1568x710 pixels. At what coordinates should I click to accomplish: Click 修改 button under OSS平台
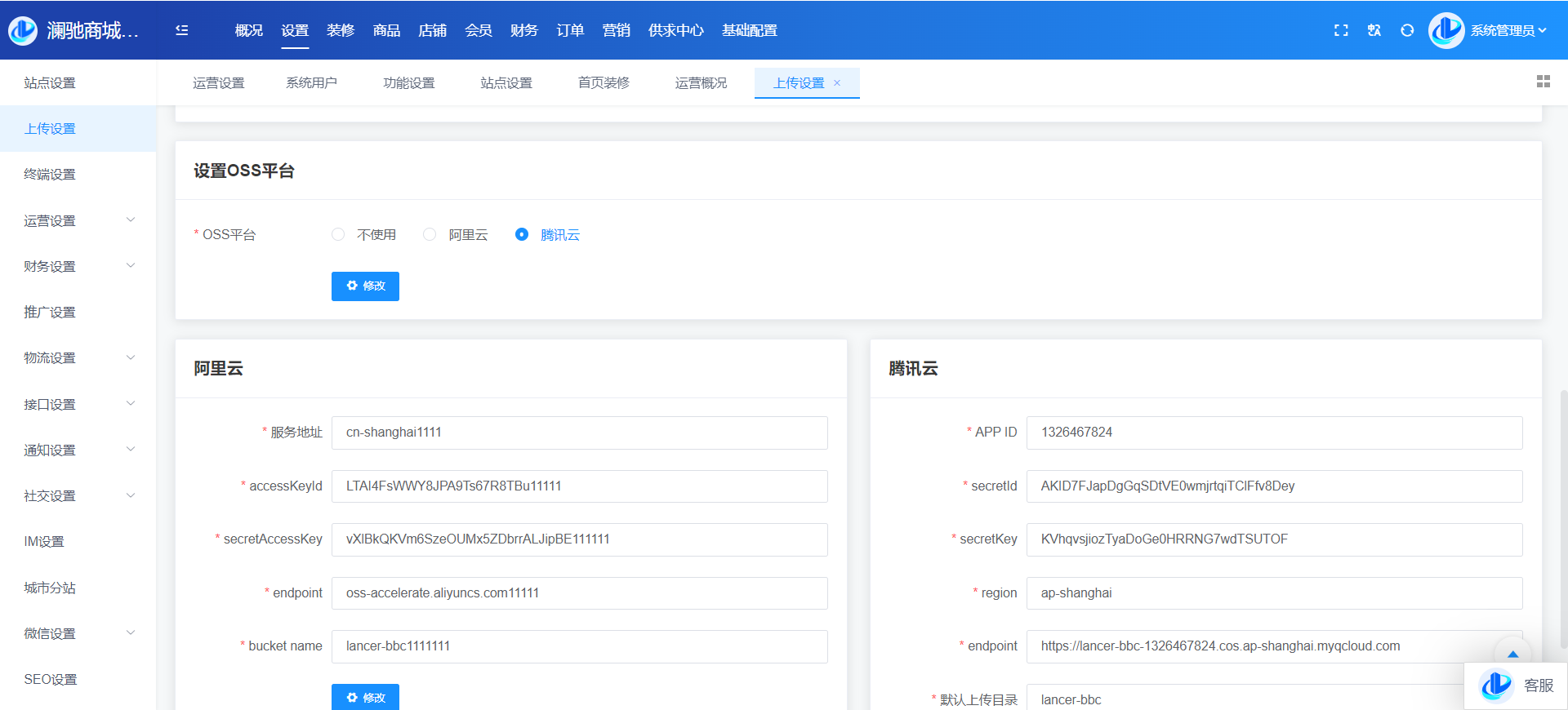365,286
